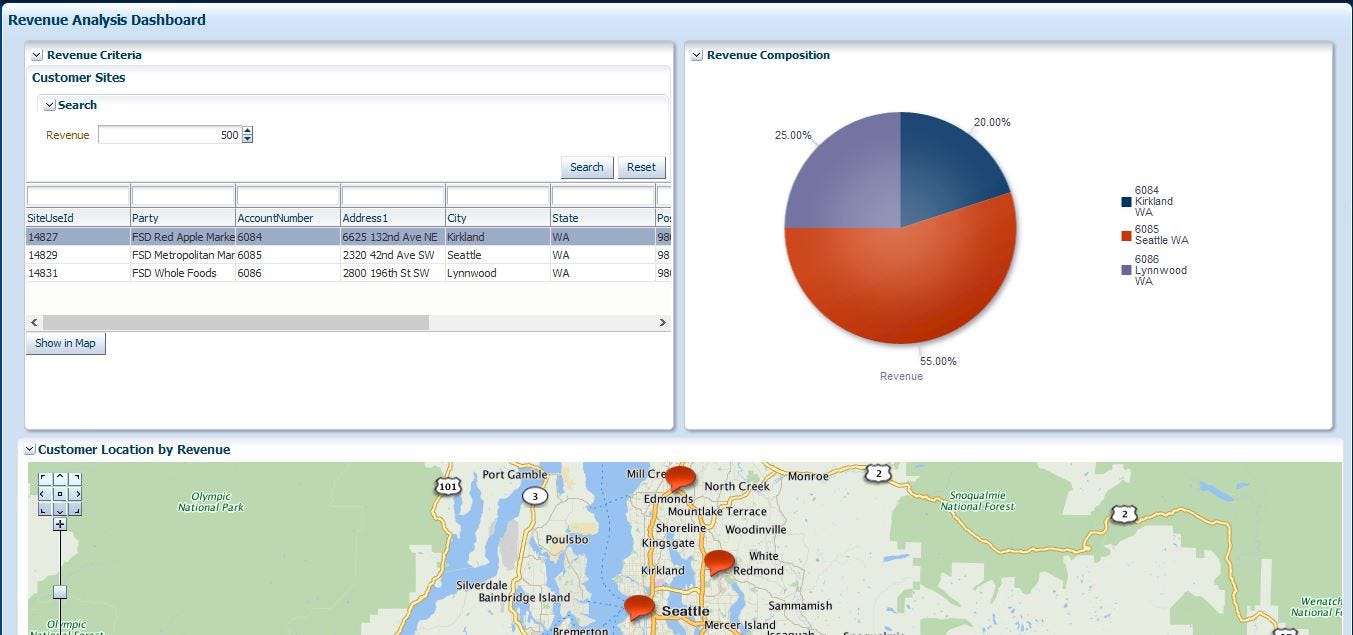Viewport: 1353px width, 635px height.
Task: Click into the Revenue input field
Action: [169, 135]
